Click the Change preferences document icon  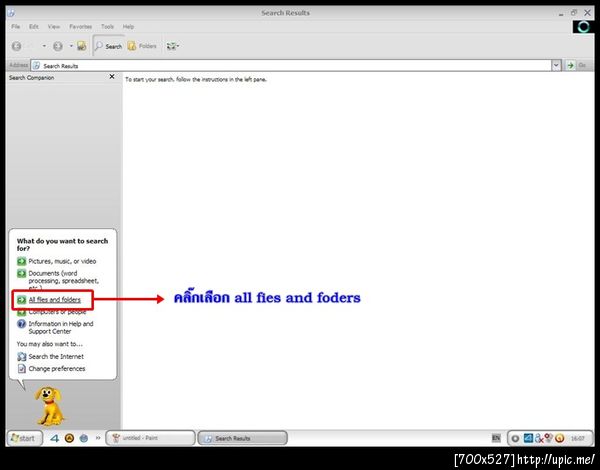point(22,369)
